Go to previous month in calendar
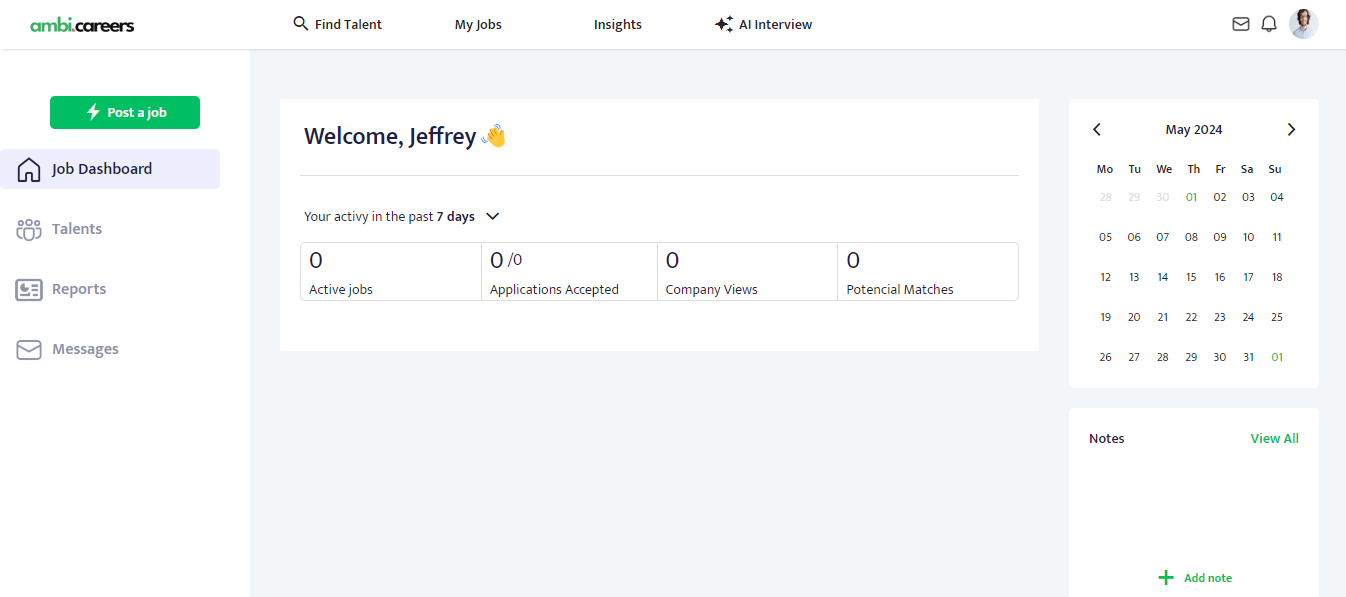 [x=1097, y=129]
